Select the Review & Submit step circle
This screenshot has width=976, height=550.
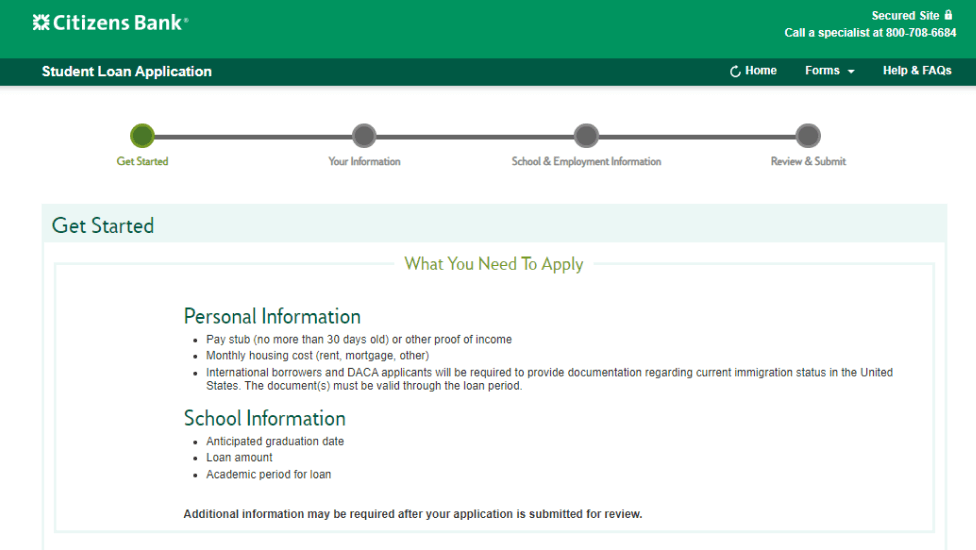point(808,136)
